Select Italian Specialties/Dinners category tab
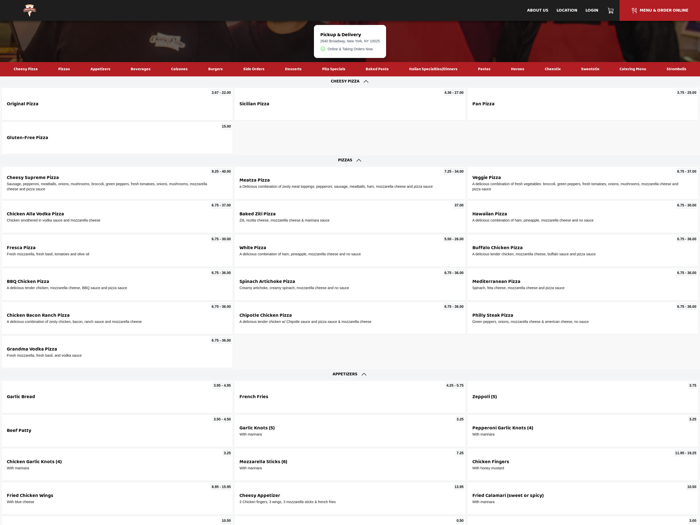The height and width of the screenshot is (525, 700). (x=433, y=69)
